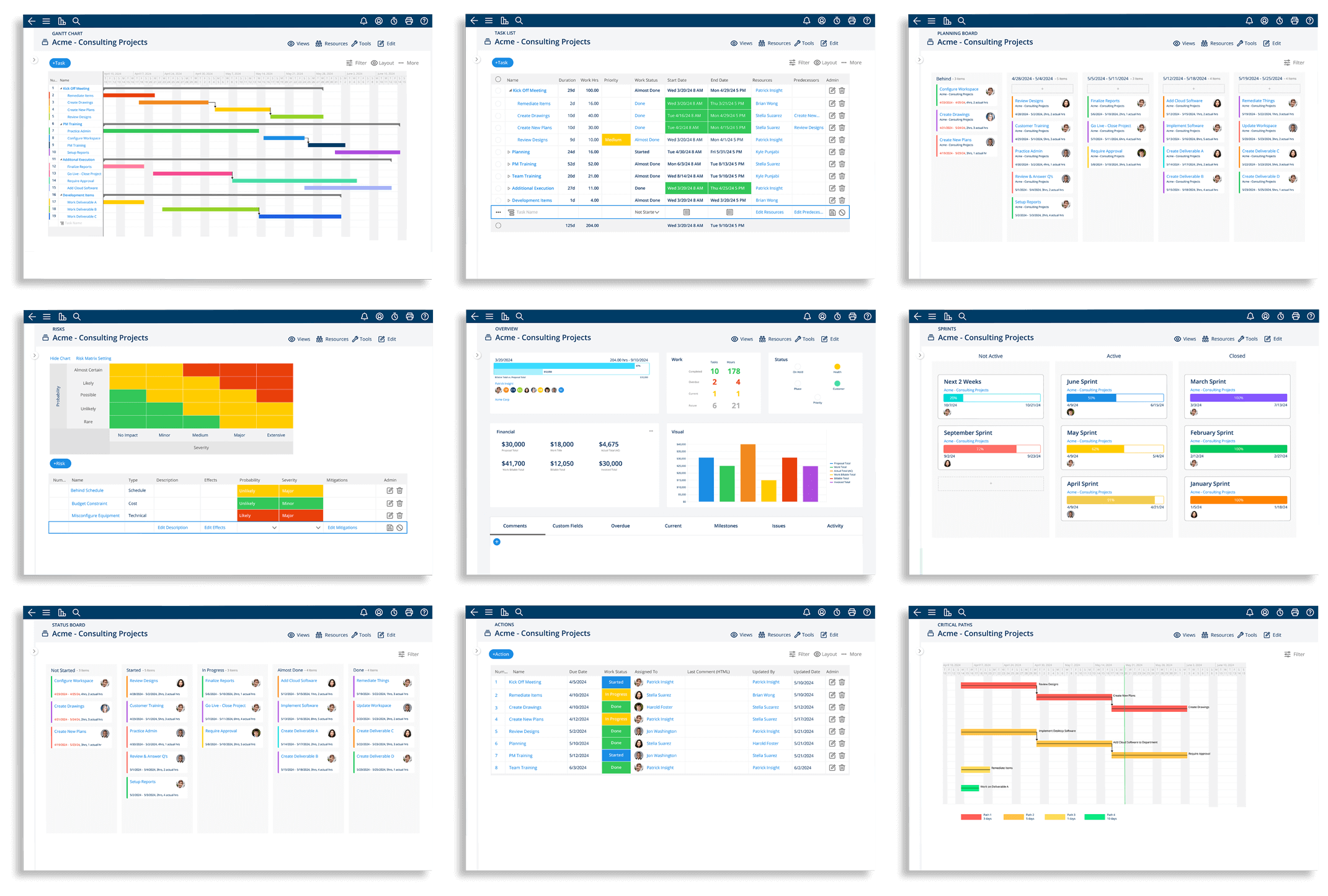The width and height of the screenshot is (1328, 896).
Task: Toggle the select-all circle in the Task List header
Action: (498, 79)
